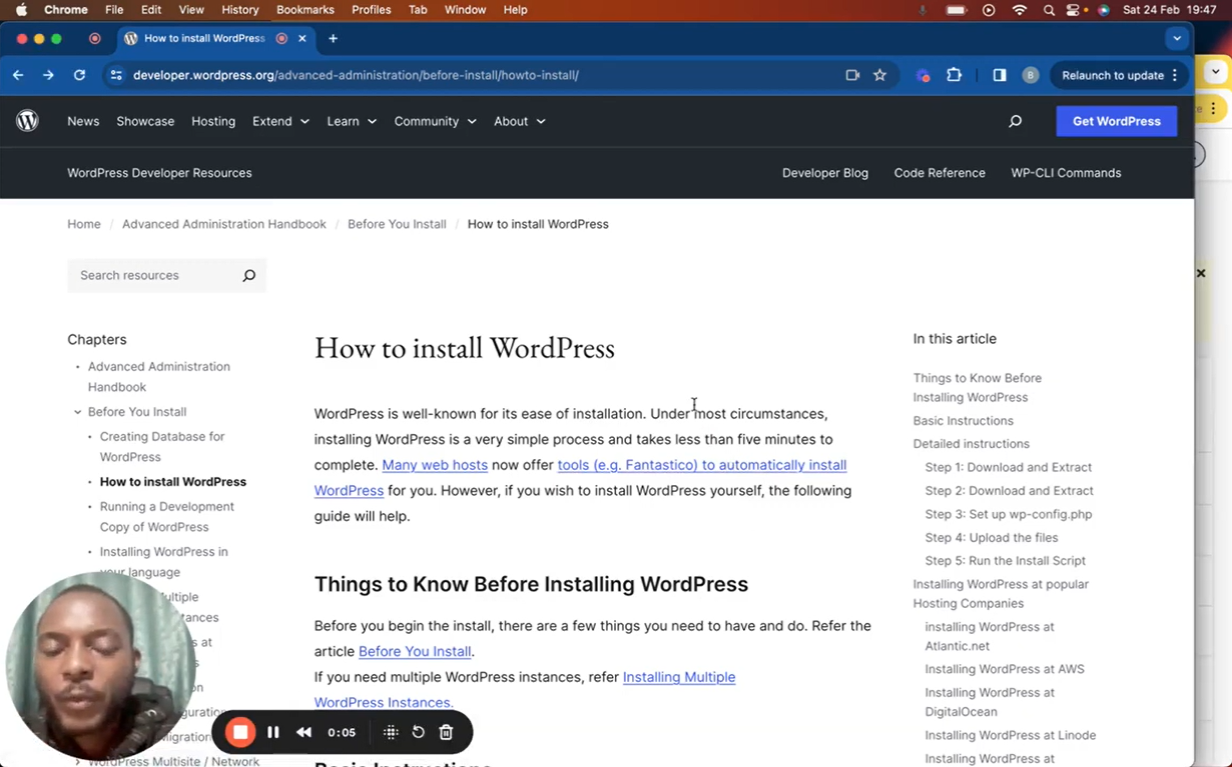Viewport: 1232px width, 767px height.
Task: Open site search magnifier in header
Action: [x=1015, y=121]
